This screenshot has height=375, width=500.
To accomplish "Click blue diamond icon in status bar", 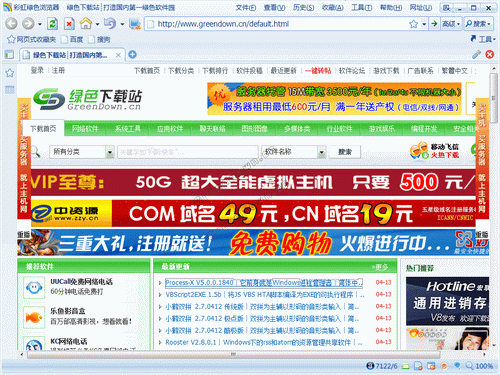I will pyautogui.click(x=457, y=366).
